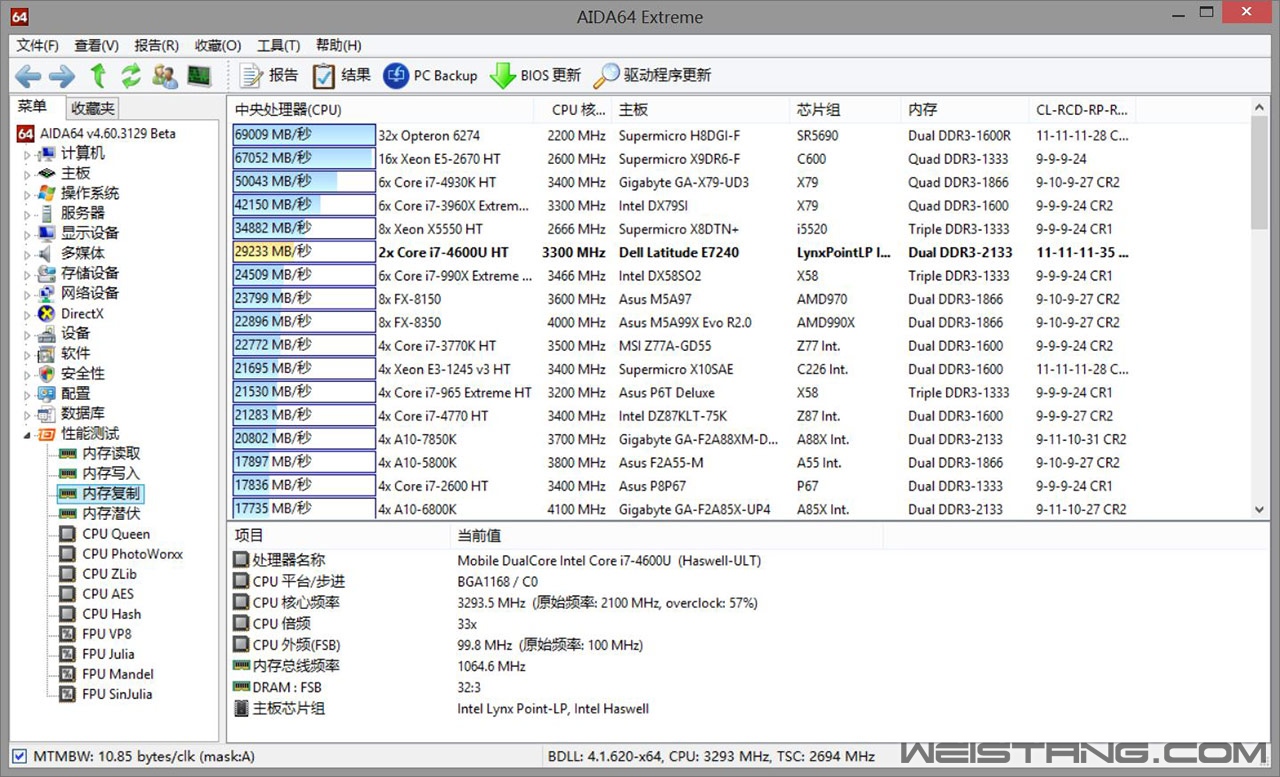Toggle the MTMBW status bar checkbox

click(x=19, y=756)
